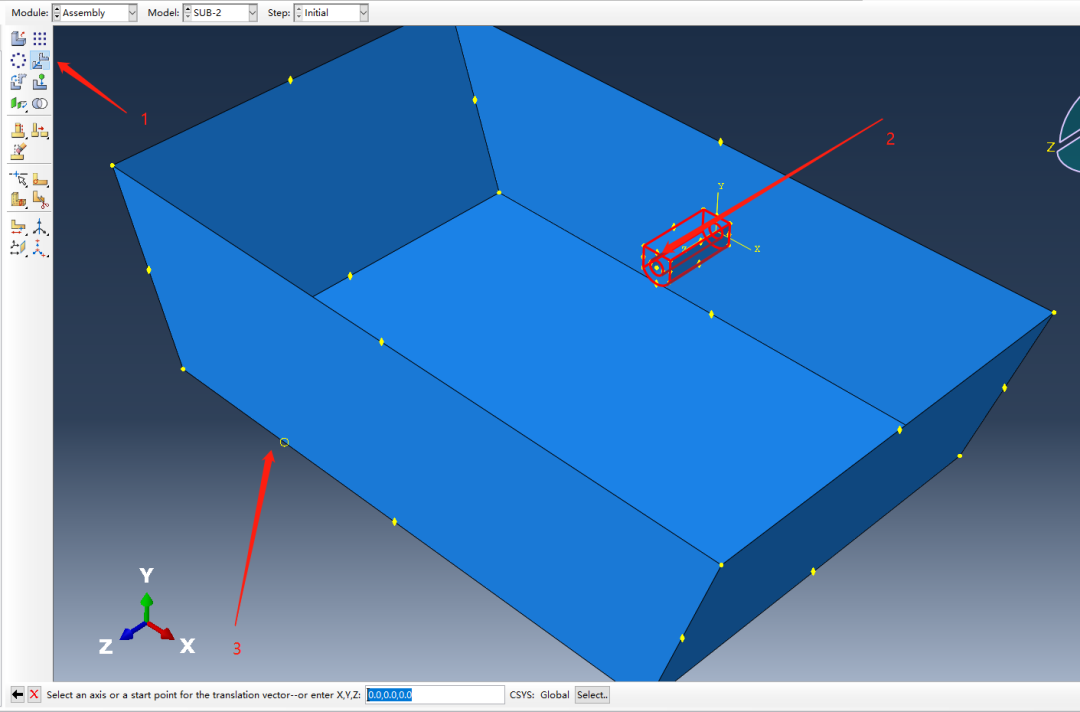The height and width of the screenshot is (712, 1080).
Task: Pick the highlighted yellow circle vertex on bottom edge
Action: [x=284, y=442]
